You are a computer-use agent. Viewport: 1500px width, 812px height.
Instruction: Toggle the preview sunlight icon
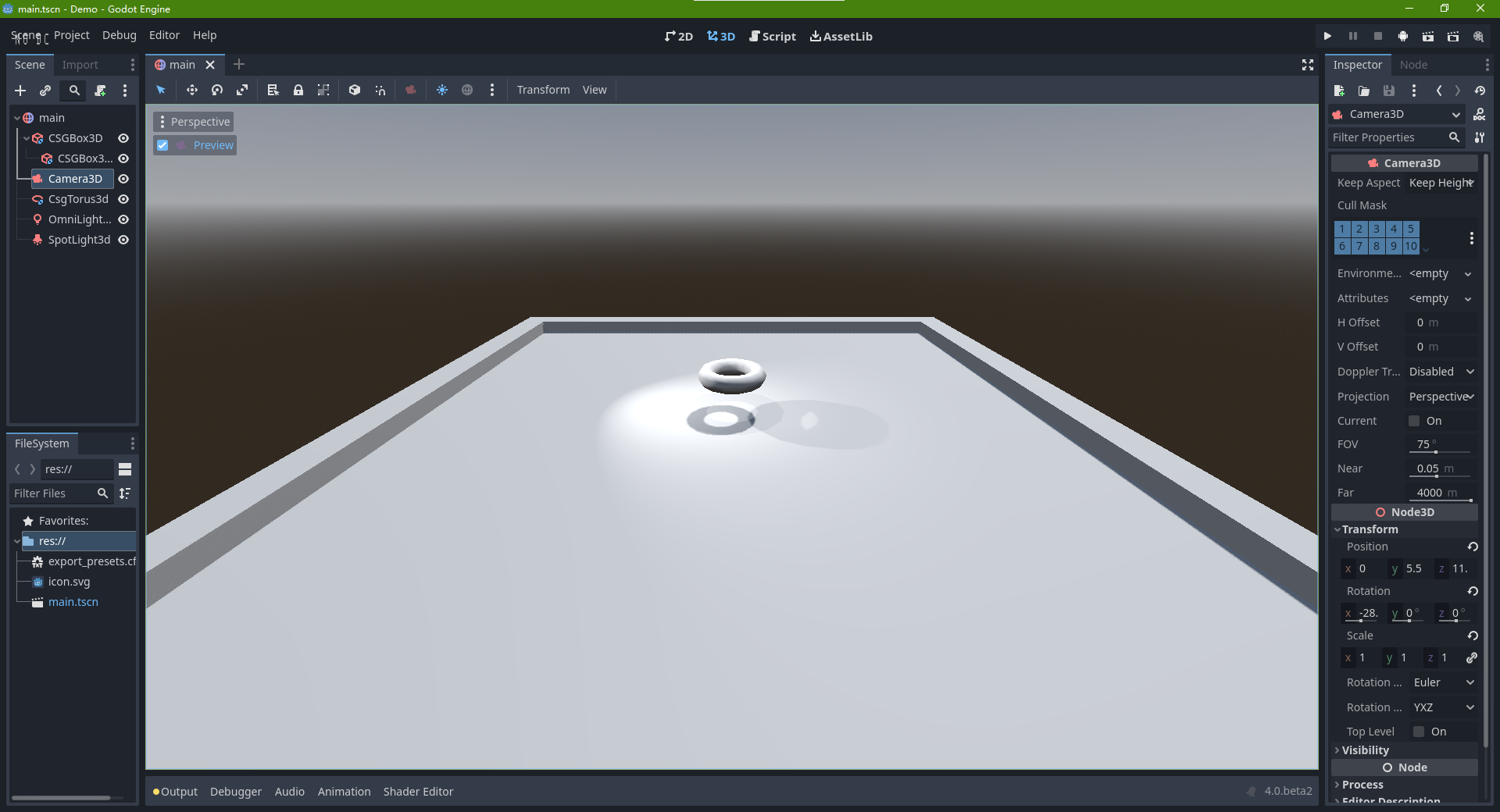(x=442, y=90)
